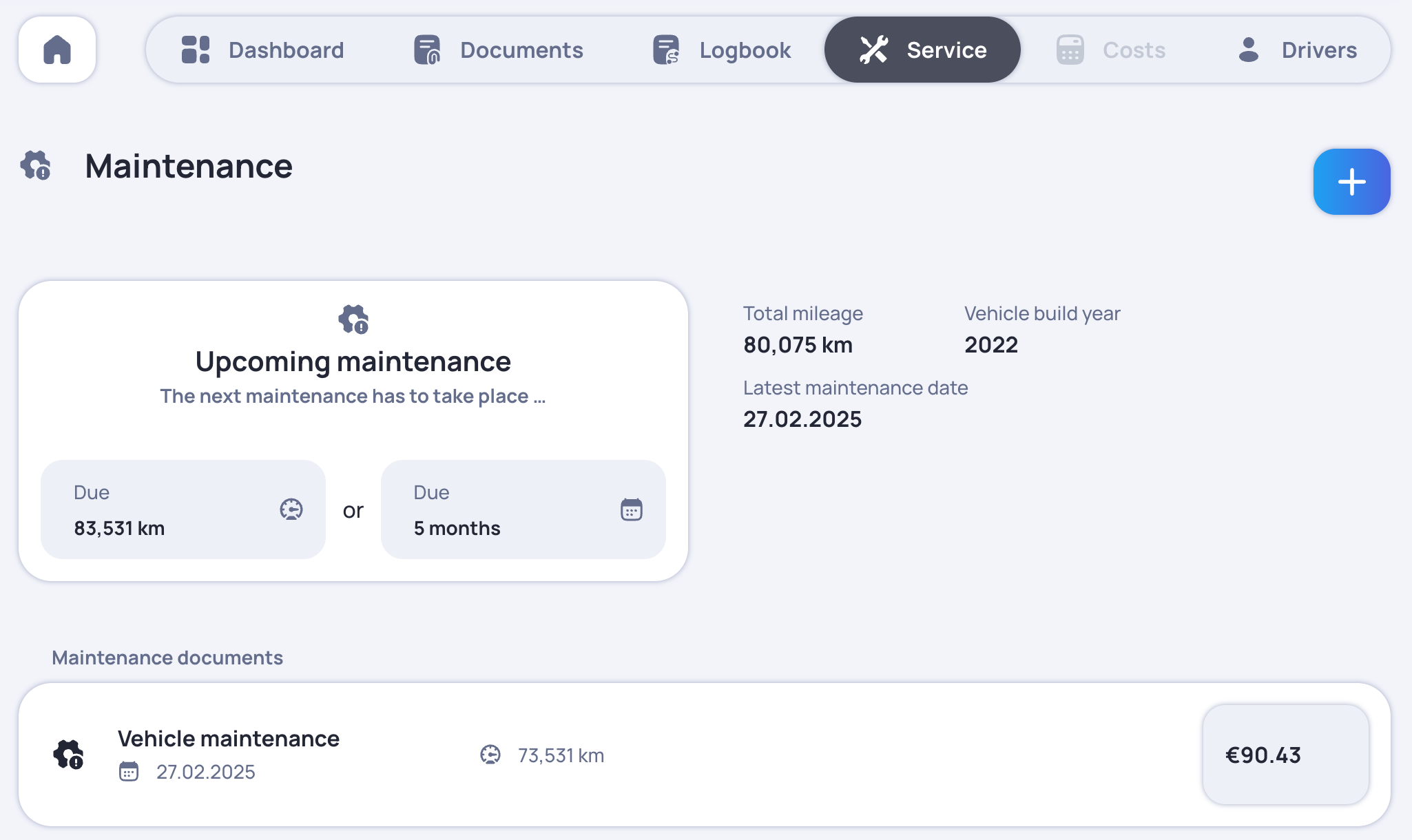Open the Dashboard tab

[286, 50]
